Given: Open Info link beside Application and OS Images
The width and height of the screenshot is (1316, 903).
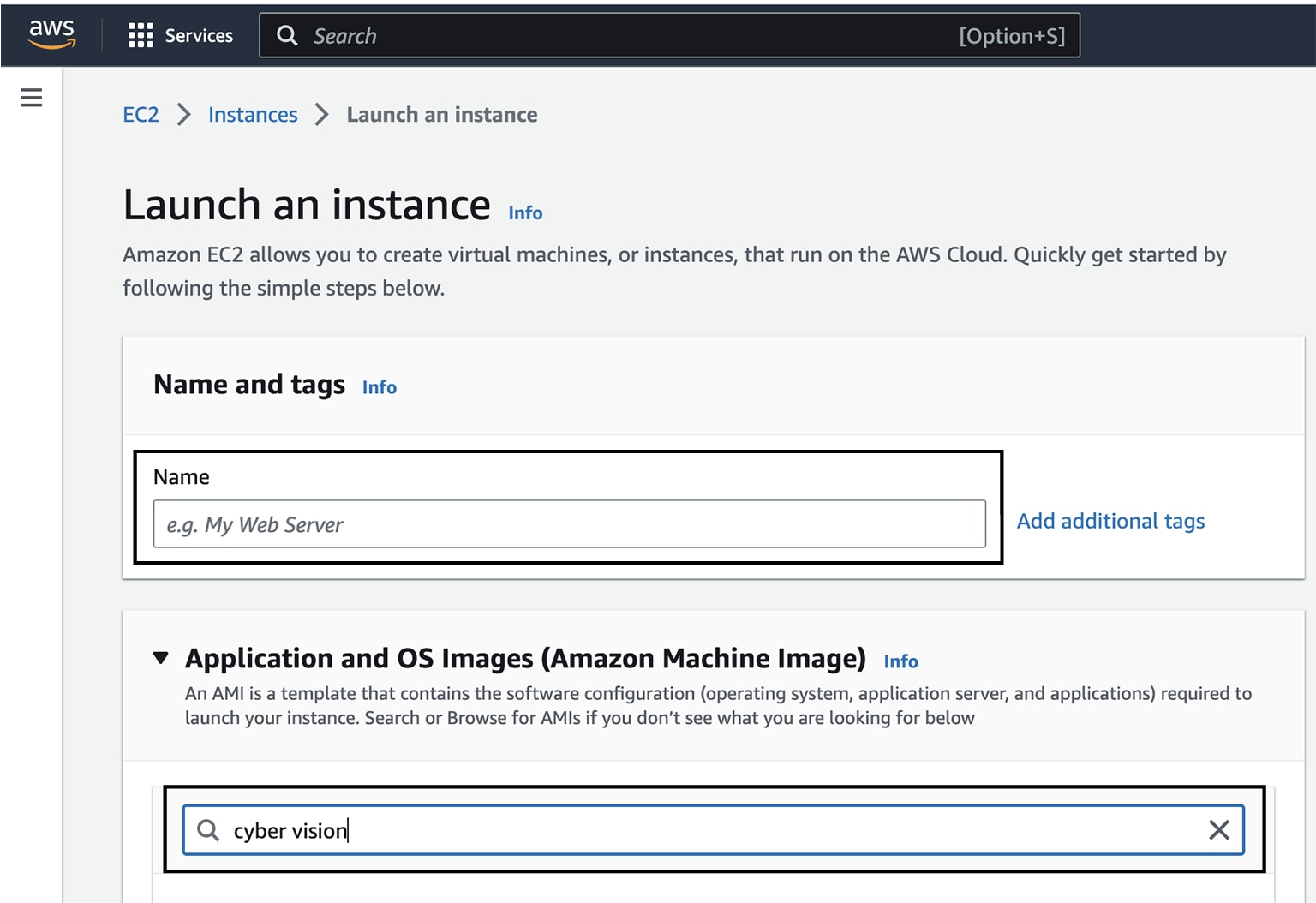Looking at the screenshot, I should 900,661.
